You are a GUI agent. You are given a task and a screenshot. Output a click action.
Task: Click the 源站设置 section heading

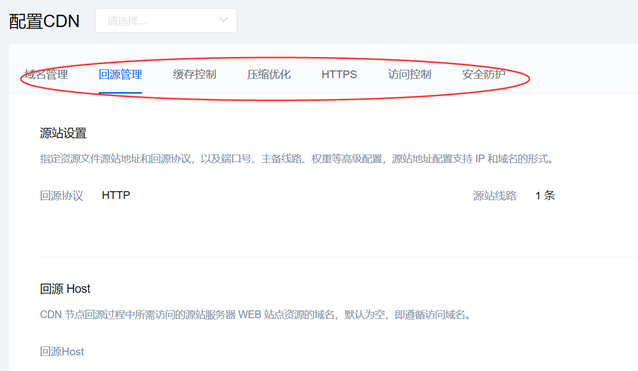coord(63,133)
